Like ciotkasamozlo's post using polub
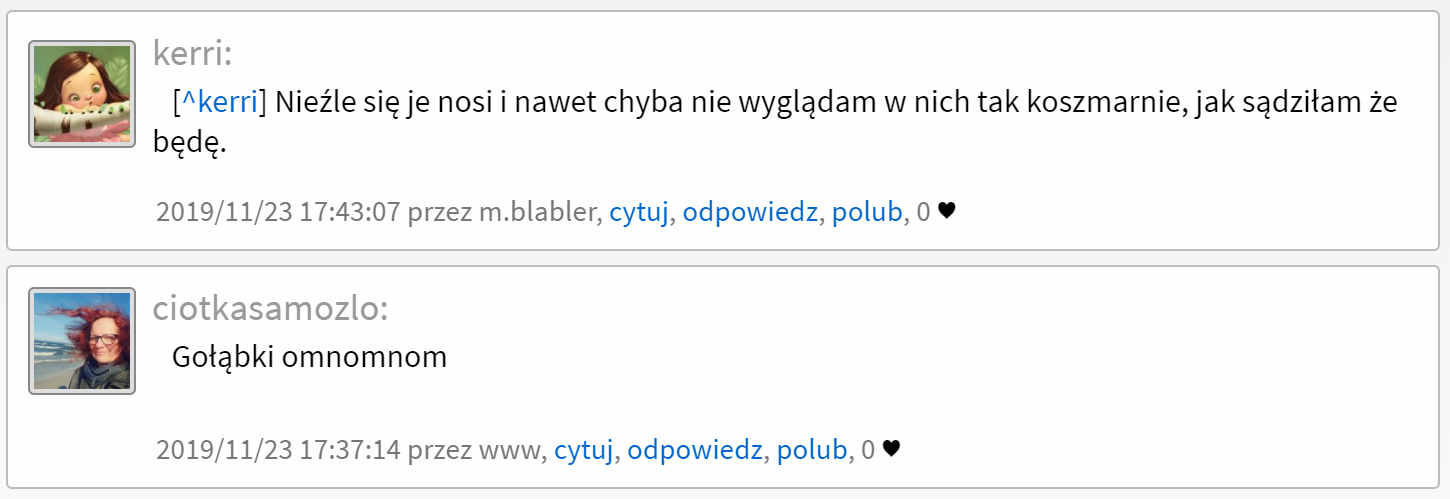 pos(811,450)
